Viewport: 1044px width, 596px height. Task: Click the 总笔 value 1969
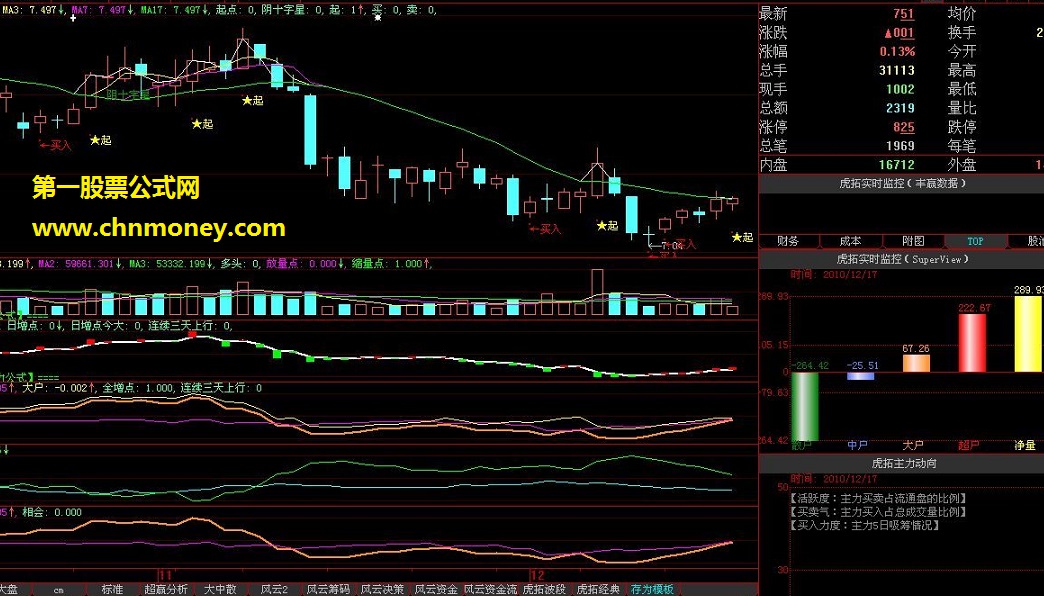900,145
